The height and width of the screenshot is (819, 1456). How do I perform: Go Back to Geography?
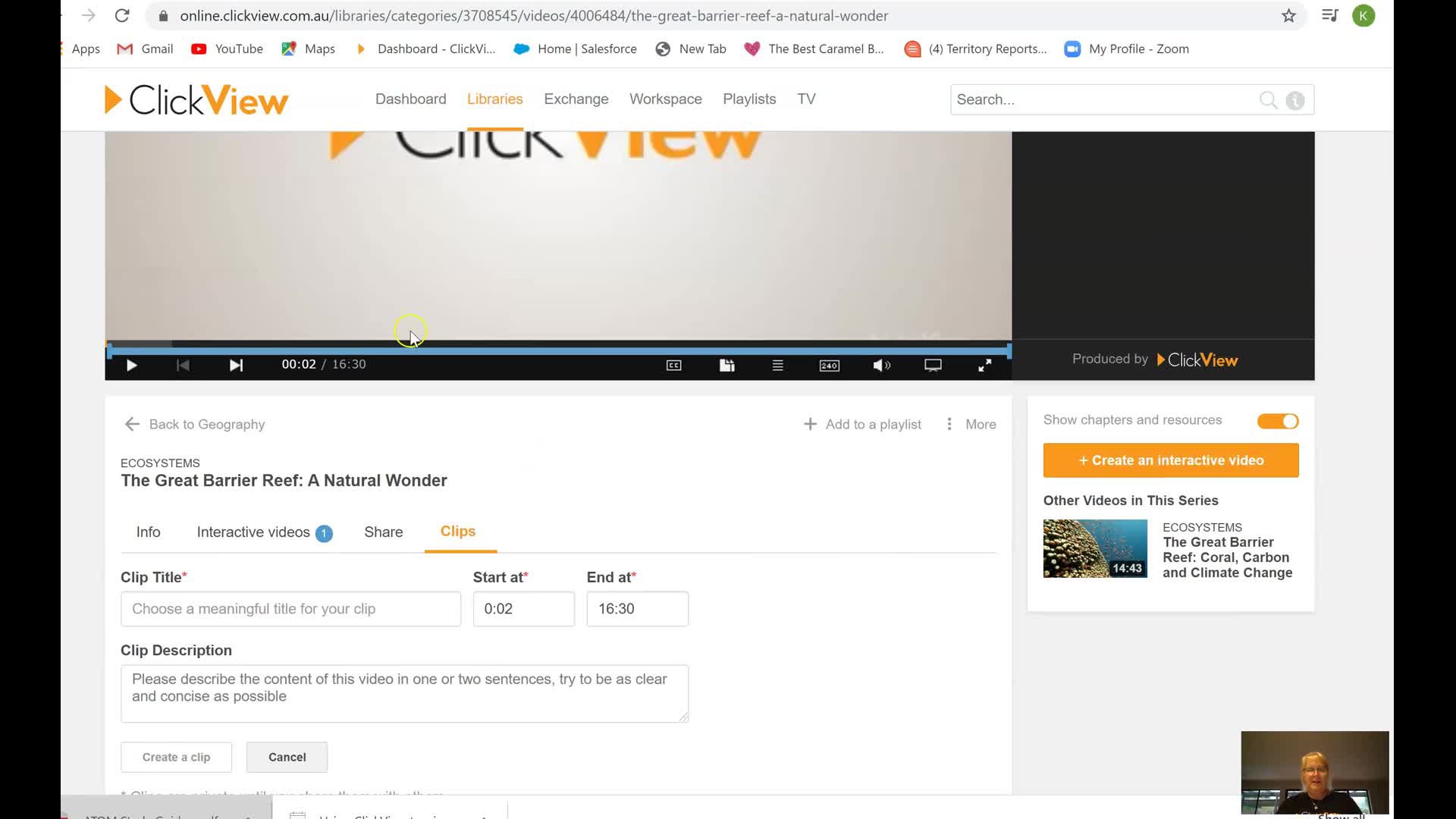click(195, 425)
